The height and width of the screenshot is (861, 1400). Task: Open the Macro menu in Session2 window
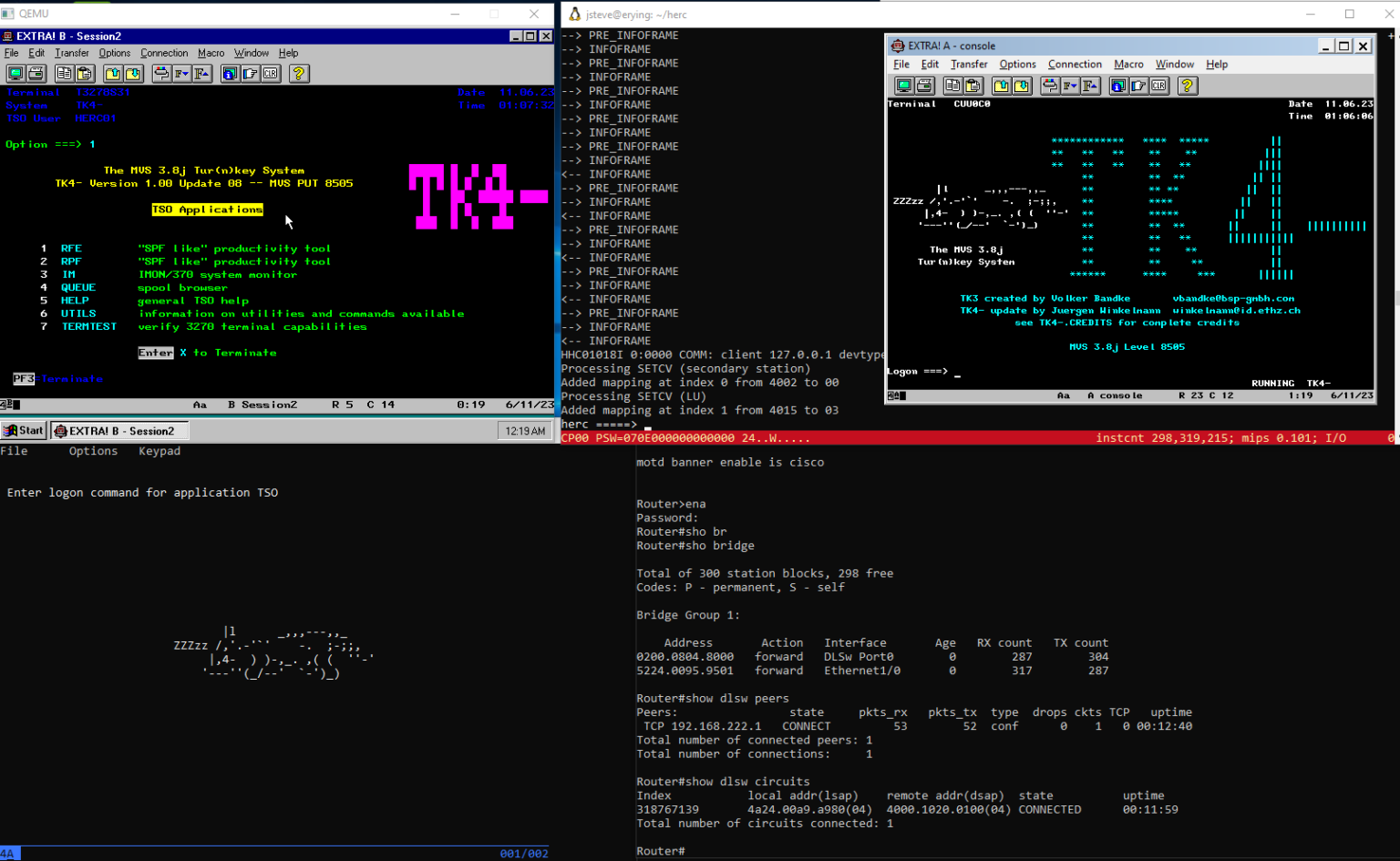(x=211, y=53)
